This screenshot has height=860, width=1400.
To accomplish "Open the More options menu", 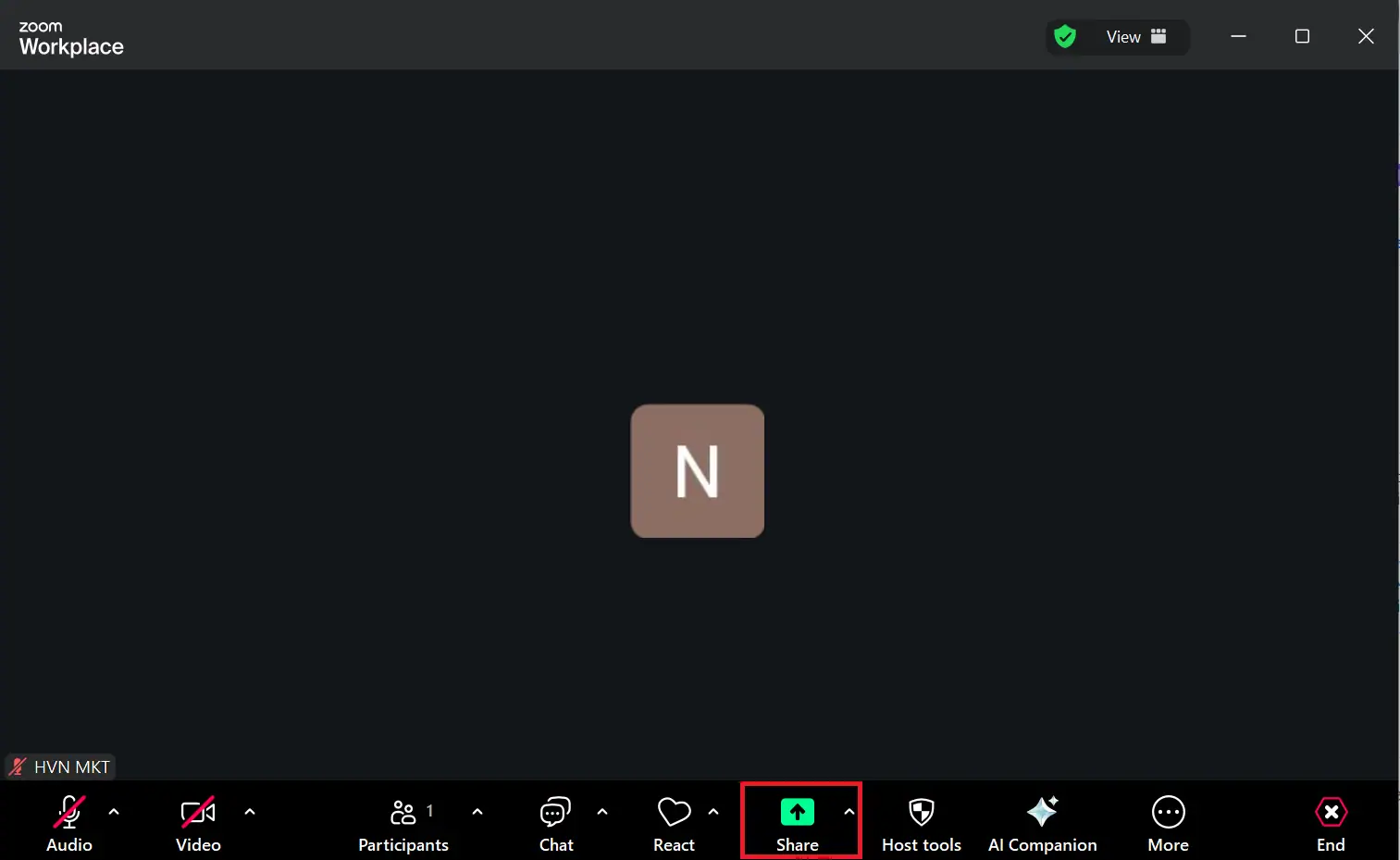I will pyautogui.click(x=1168, y=822).
